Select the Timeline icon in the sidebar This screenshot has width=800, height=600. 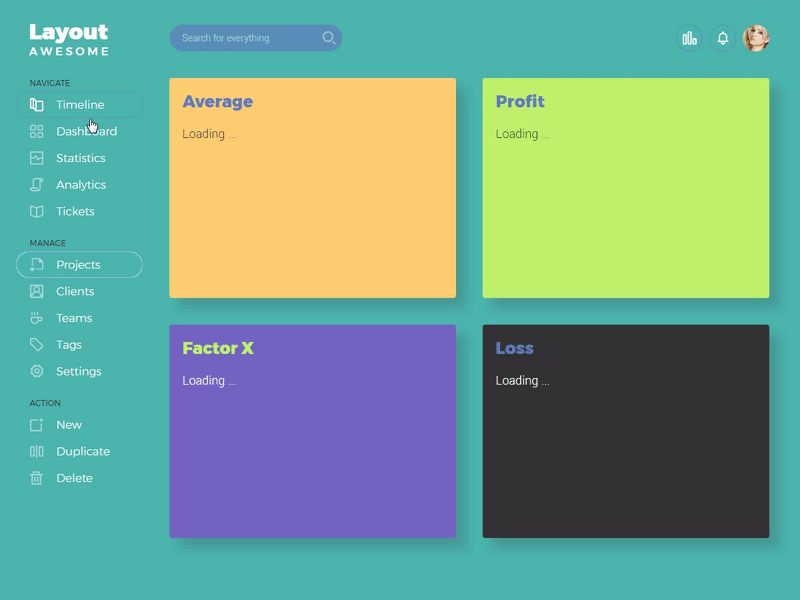[35, 104]
